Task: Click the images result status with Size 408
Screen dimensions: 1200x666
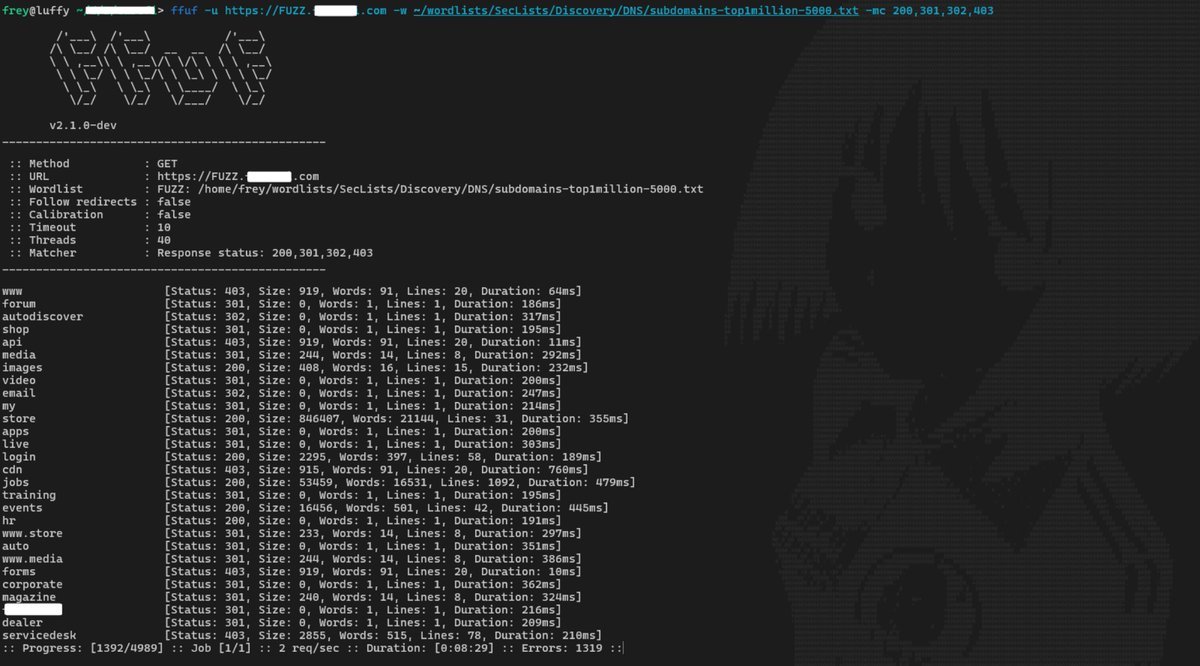Action: coord(376,367)
